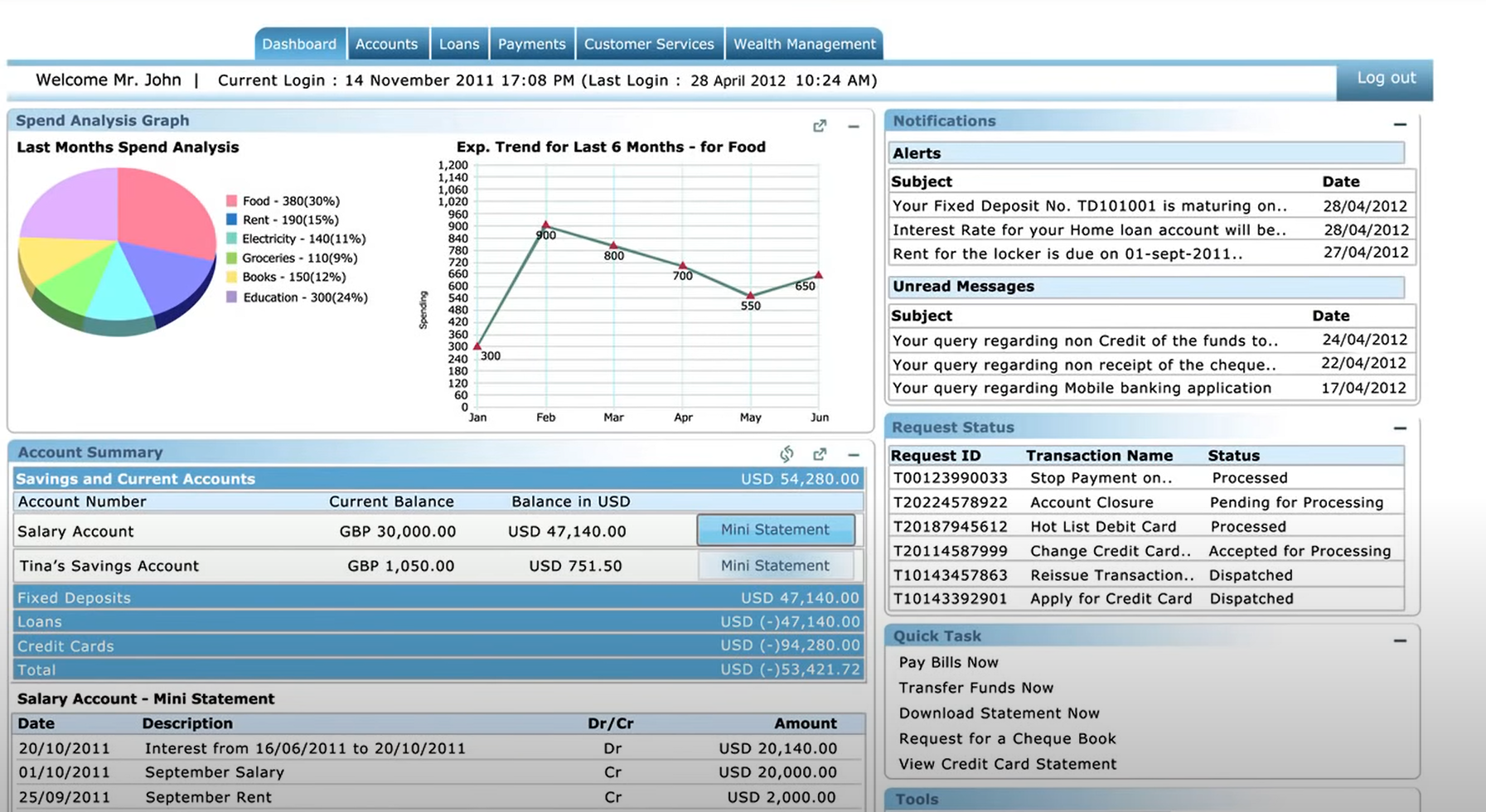The width and height of the screenshot is (1486, 812).
Task: Click the pink Food legend swatch
Action: pos(230,200)
